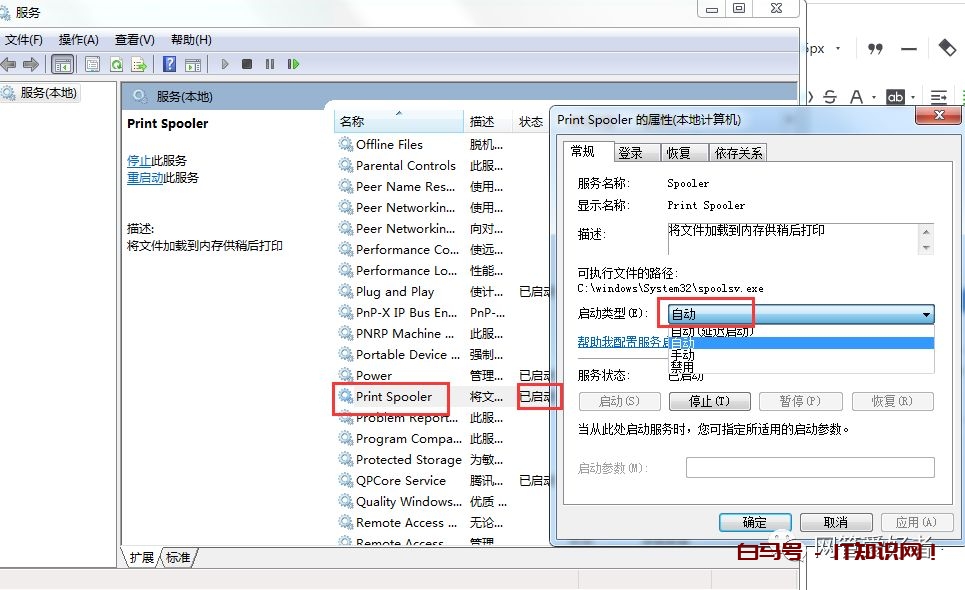965x590 pixels.
Task: Select 手动 from the startup type list
Action: click(x=683, y=355)
